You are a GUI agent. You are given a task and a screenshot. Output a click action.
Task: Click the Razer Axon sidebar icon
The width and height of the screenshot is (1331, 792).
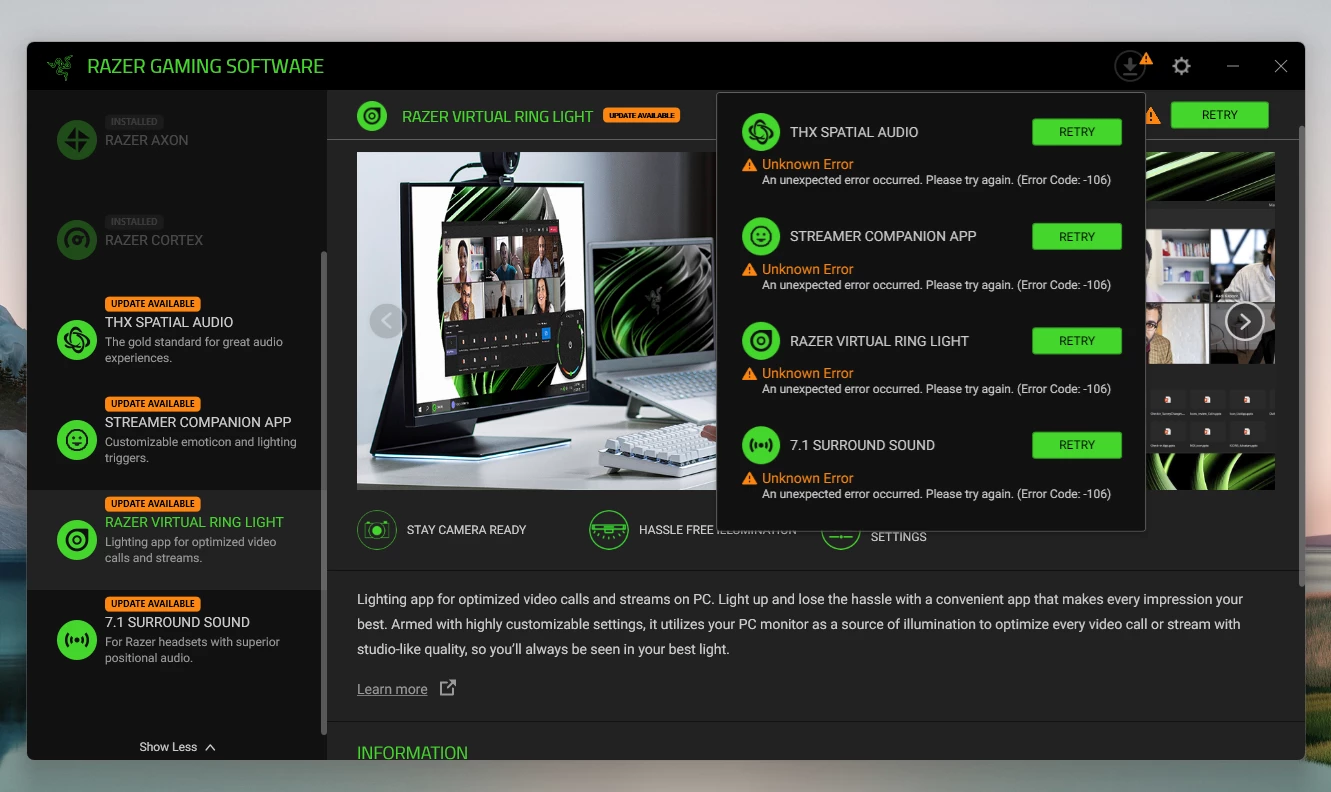77,140
